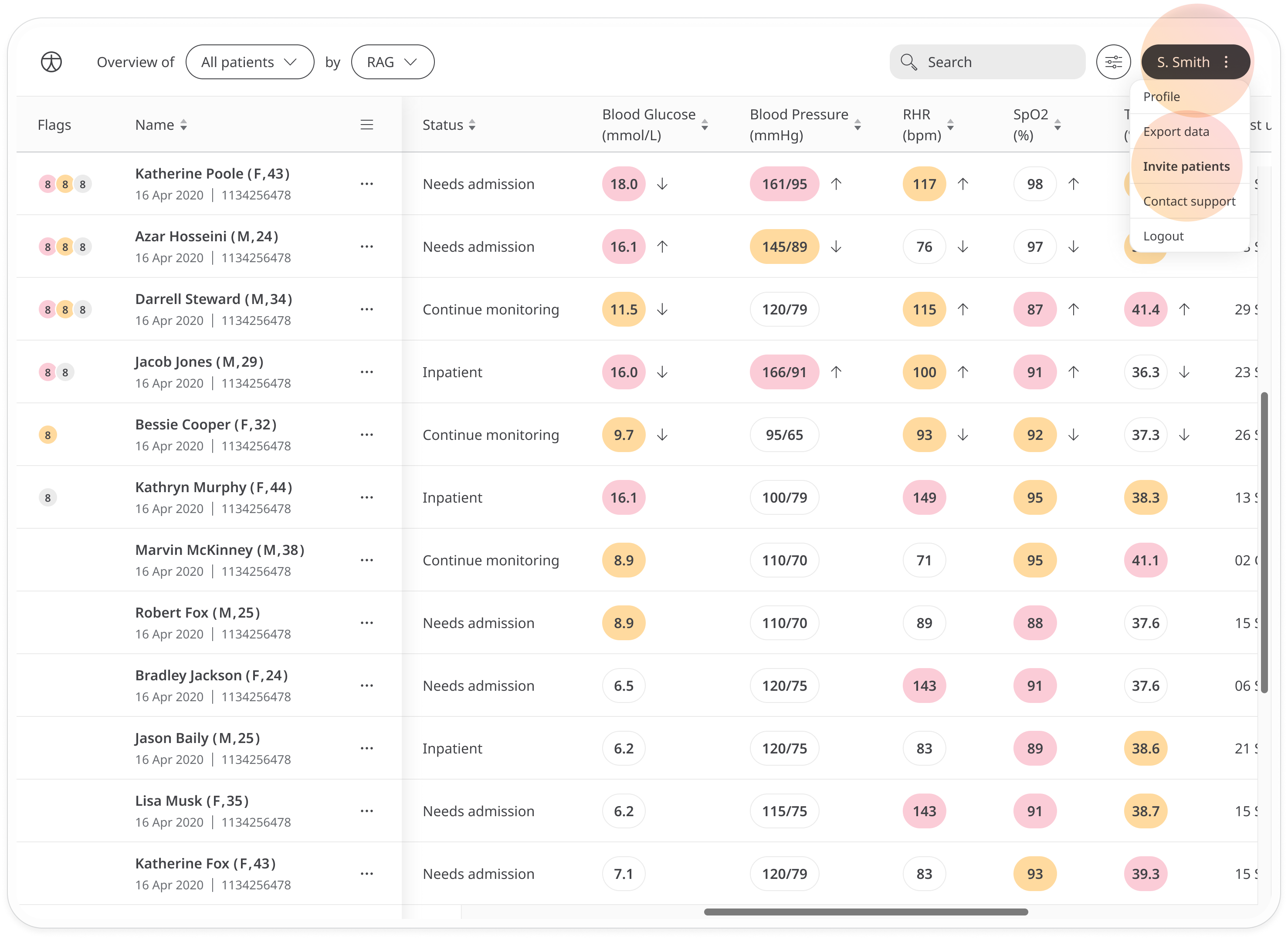This screenshot has height=939, width=1288.
Task: Click Darrell Steward's 41.4 temperature value
Action: click(1145, 309)
